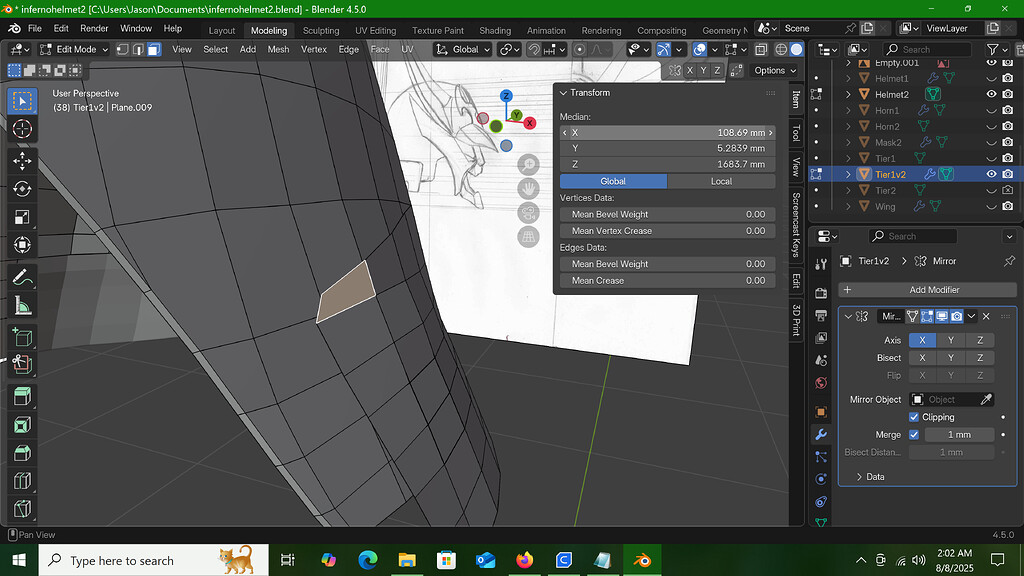The width and height of the screenshot is (1024, 576).
Task: Click the Mirror Object eyedropper
Action: (x=986, y=400)
